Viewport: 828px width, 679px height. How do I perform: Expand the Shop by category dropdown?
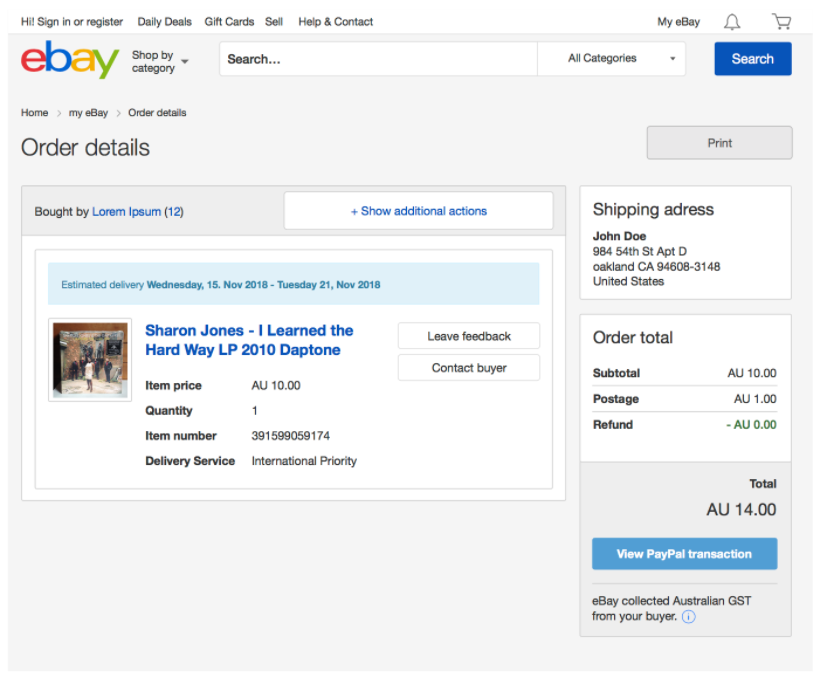coord(160,62)
